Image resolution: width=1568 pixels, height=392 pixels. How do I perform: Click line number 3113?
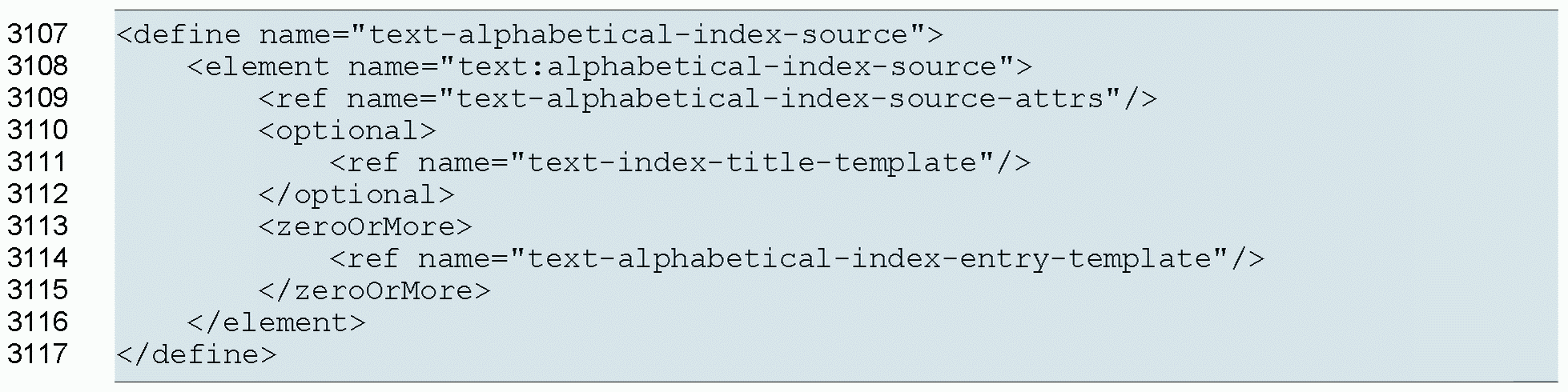coord(38,226)
